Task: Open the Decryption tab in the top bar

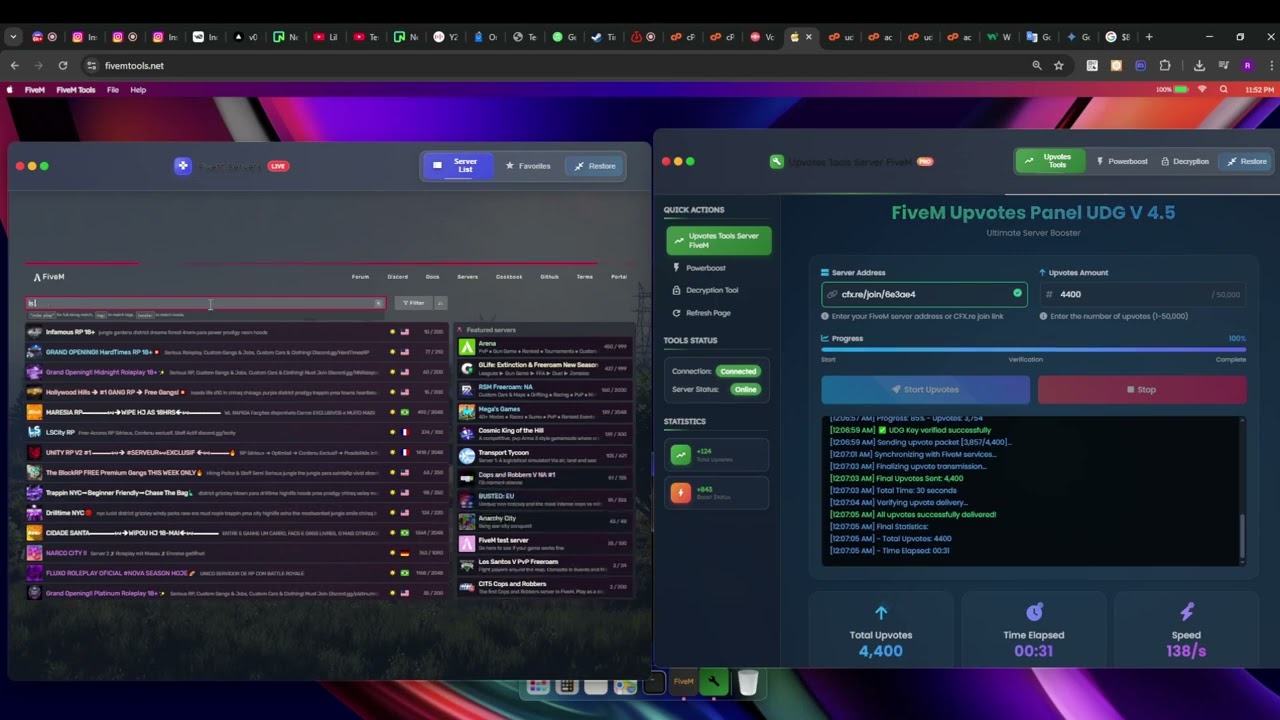Action: pyautogui.click(x=1184, y=161)
